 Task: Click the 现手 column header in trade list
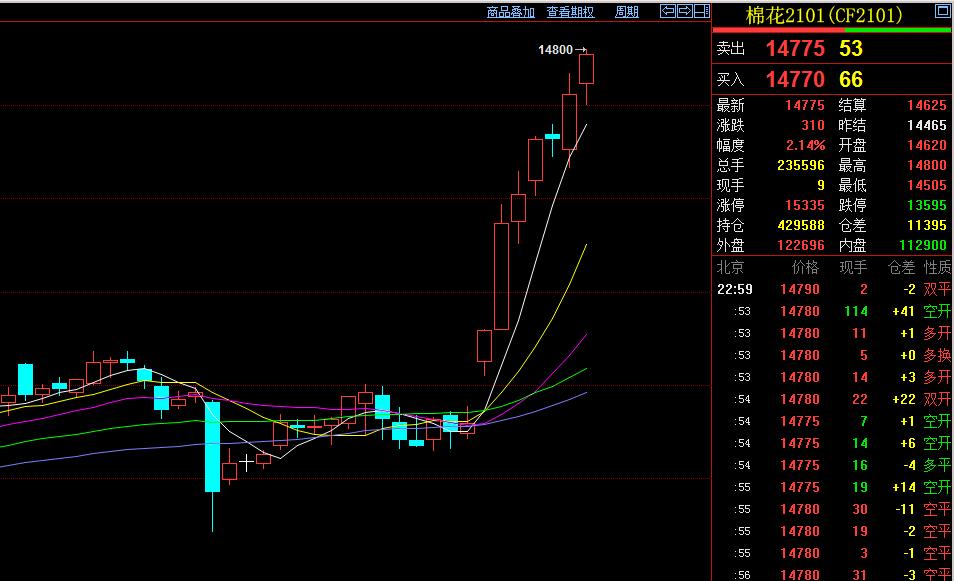click(853, 268)
